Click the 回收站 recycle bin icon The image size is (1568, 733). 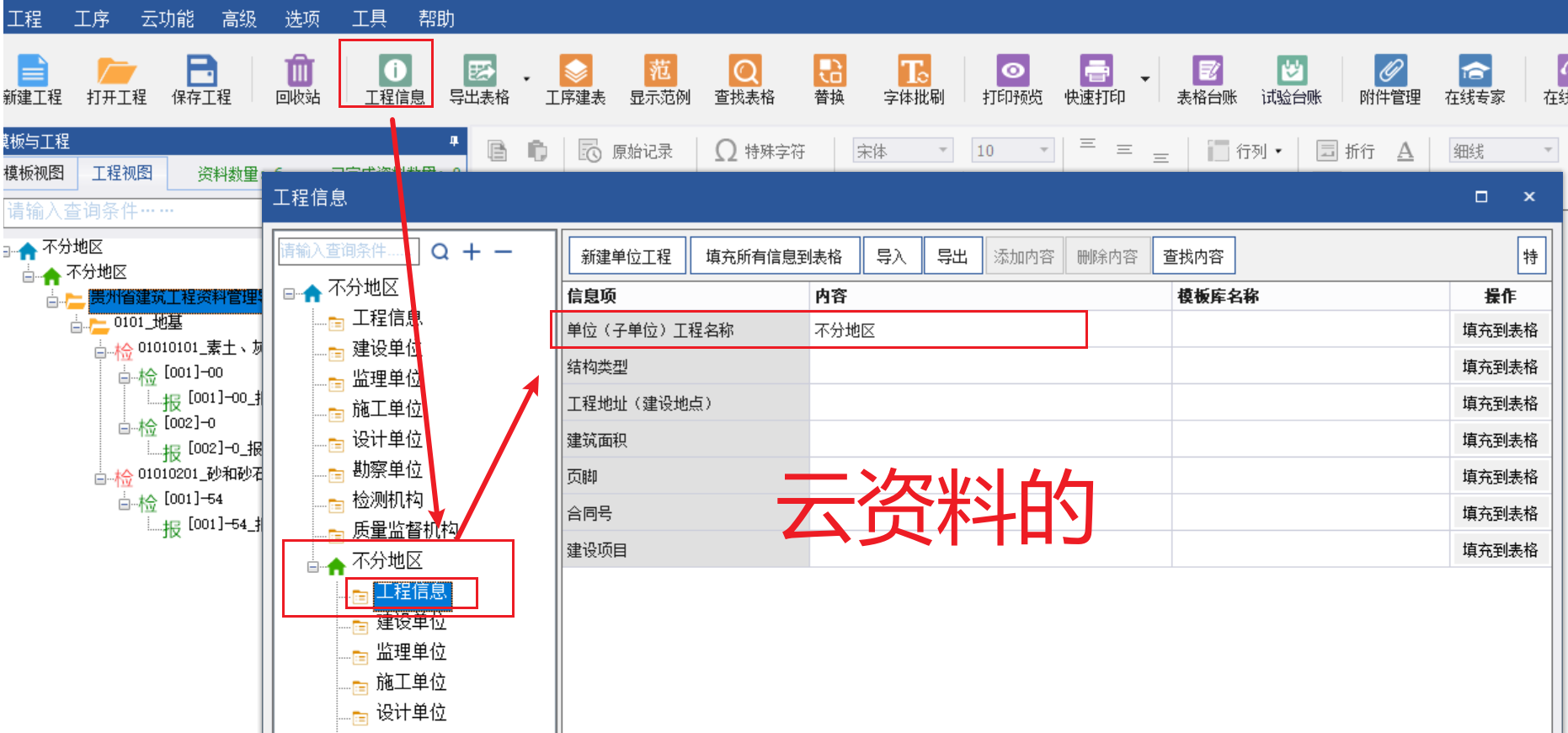point(298,72)
